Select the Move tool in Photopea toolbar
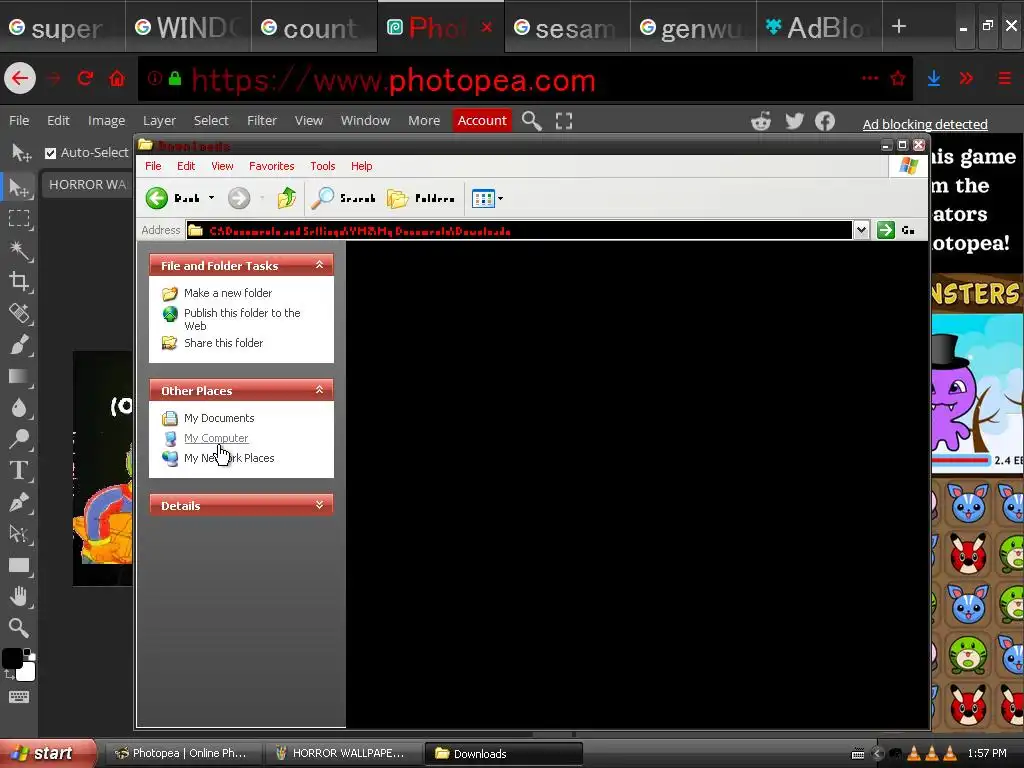 (19, 187)
